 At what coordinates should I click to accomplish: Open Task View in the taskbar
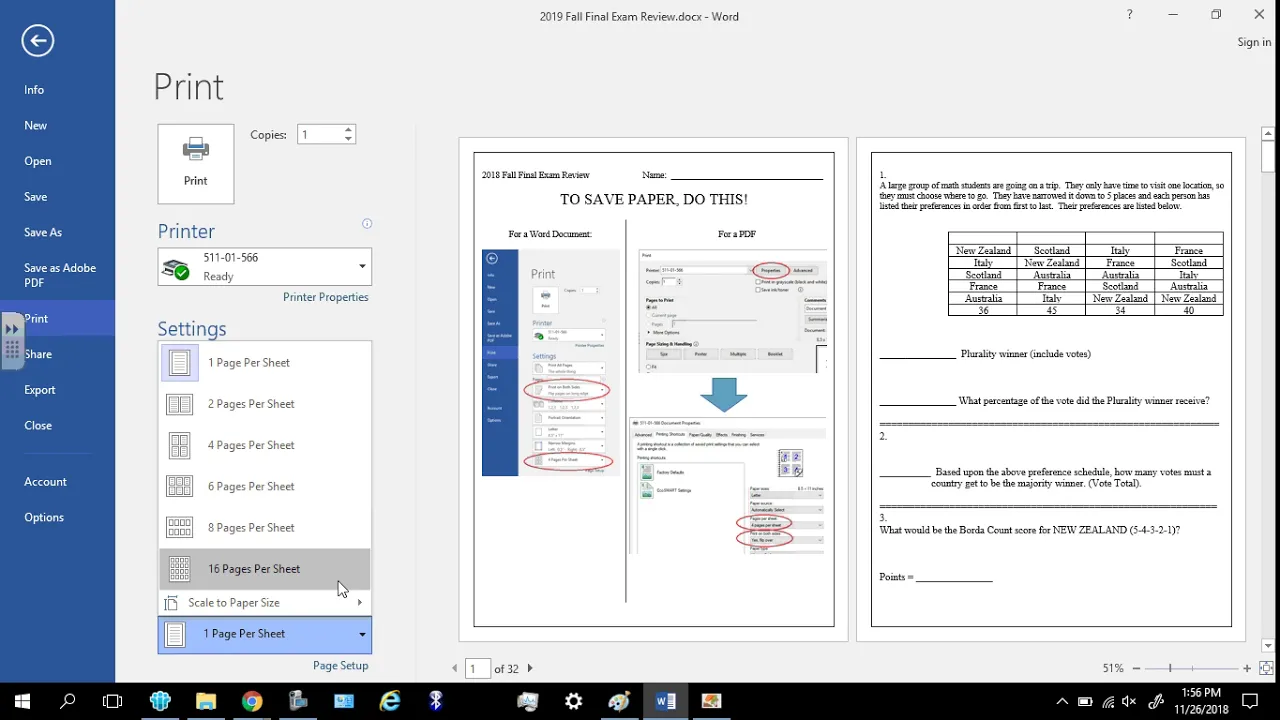[113, 701]
